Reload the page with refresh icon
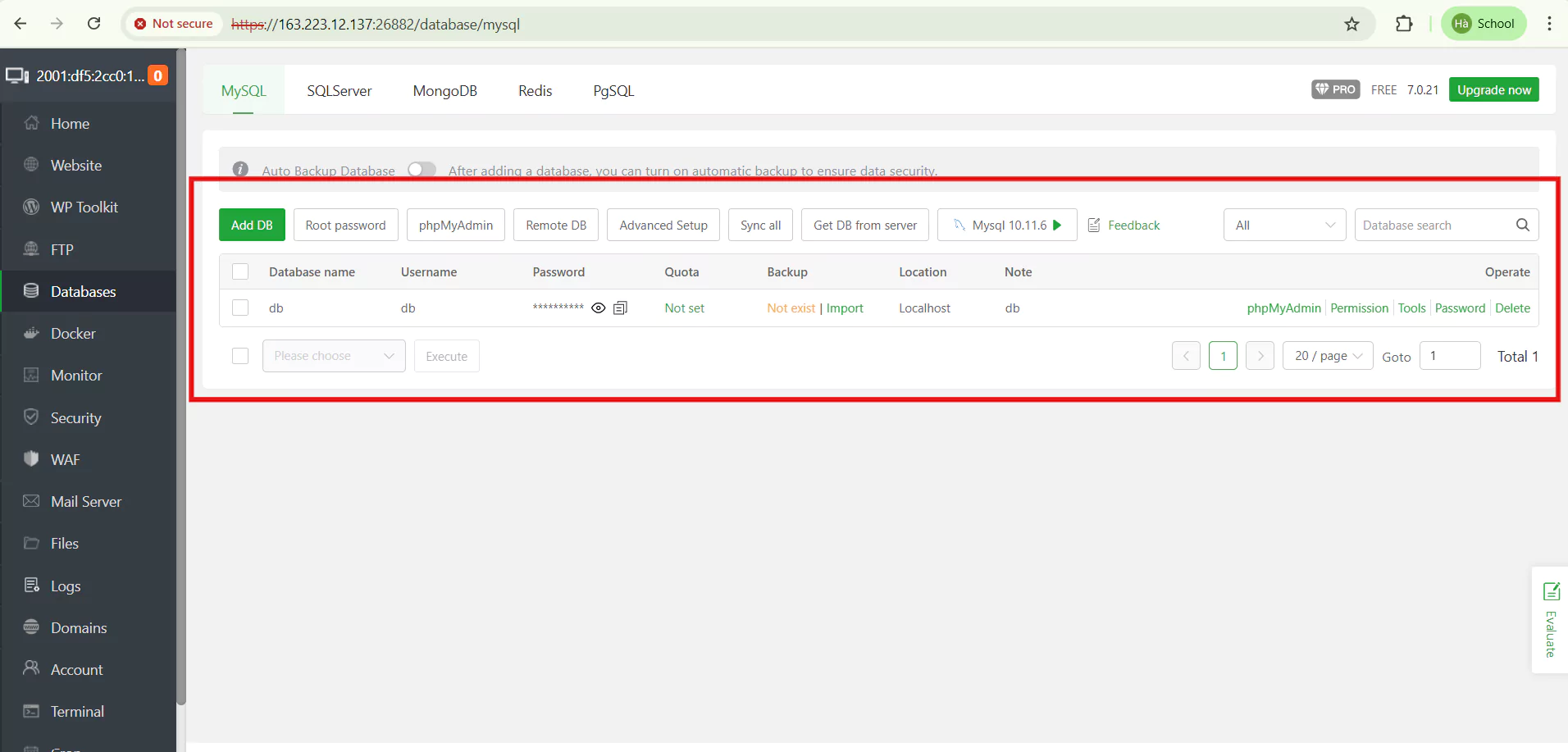The image size is (1568, 752). pyautogui.click(x=94, y=24)
